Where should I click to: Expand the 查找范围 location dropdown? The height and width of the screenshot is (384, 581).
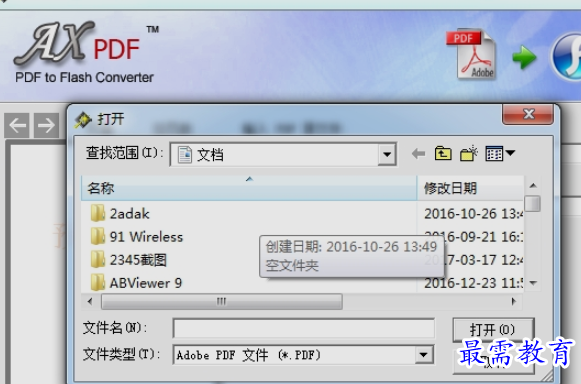[387, 154]
